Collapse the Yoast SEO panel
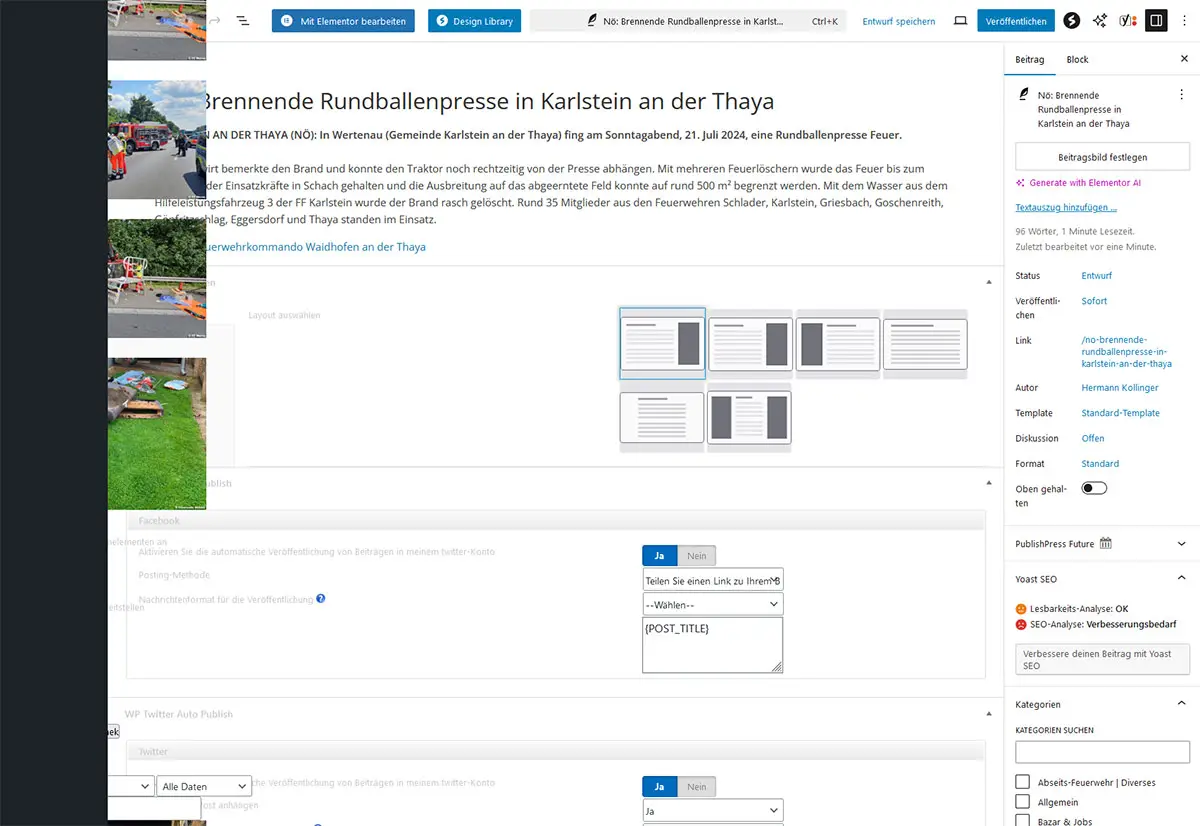Image resolution: width=1200 pixels, height=826 pixels. click(1181, 579)
